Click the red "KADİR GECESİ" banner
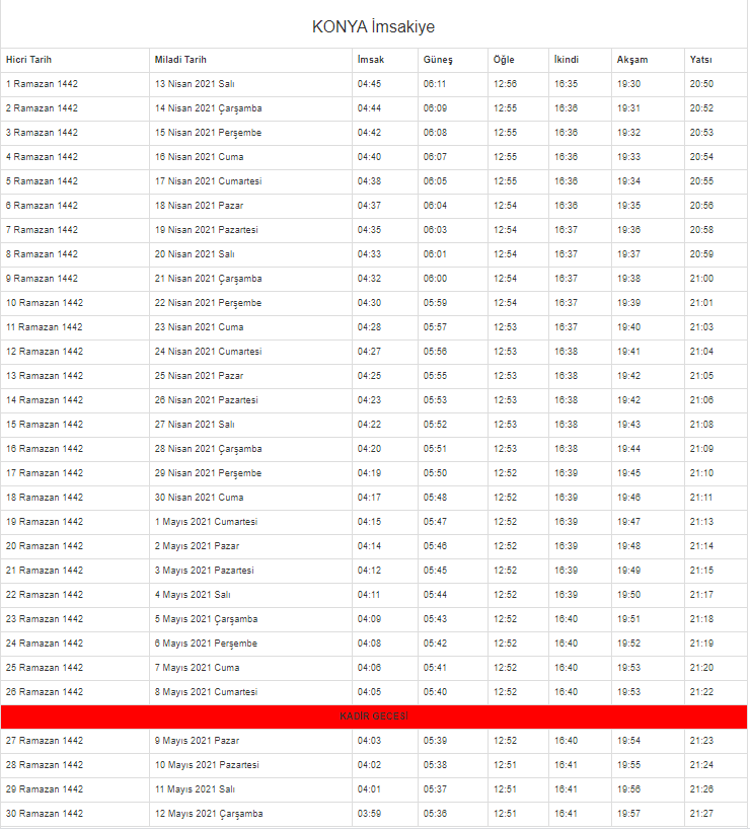Viewport: 750px width, 831px height. click(x=374, y=717)
